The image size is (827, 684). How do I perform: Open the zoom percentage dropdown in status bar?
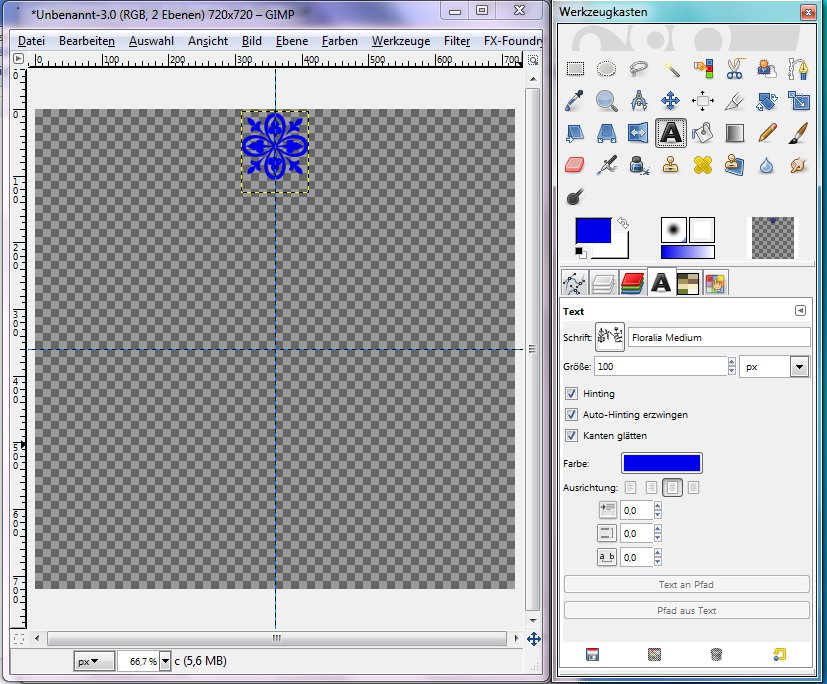coord(165,661)
